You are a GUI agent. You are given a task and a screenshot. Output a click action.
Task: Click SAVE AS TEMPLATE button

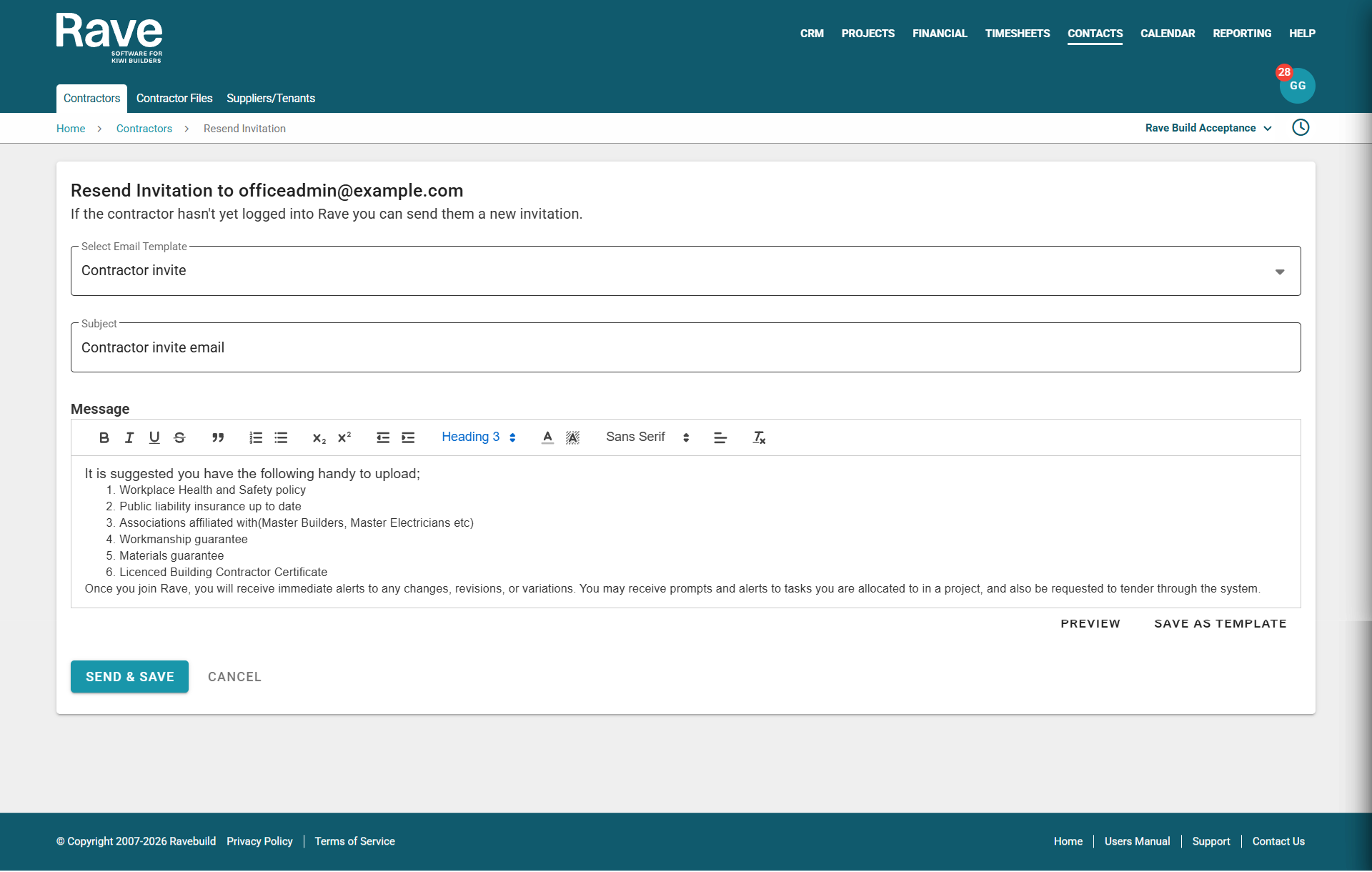1220,623
